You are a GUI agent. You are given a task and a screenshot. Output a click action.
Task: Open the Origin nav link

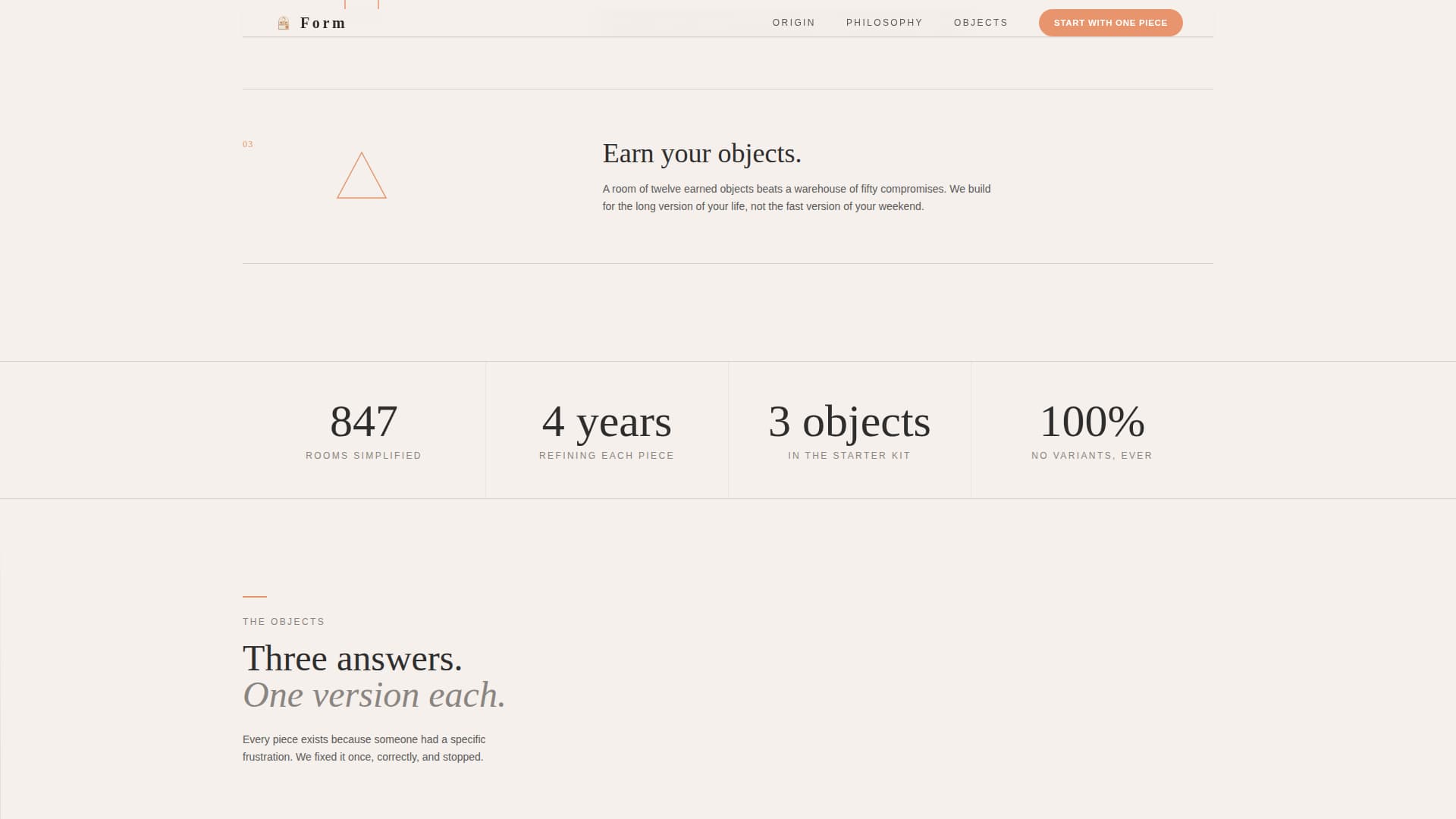tap(793, 23)
